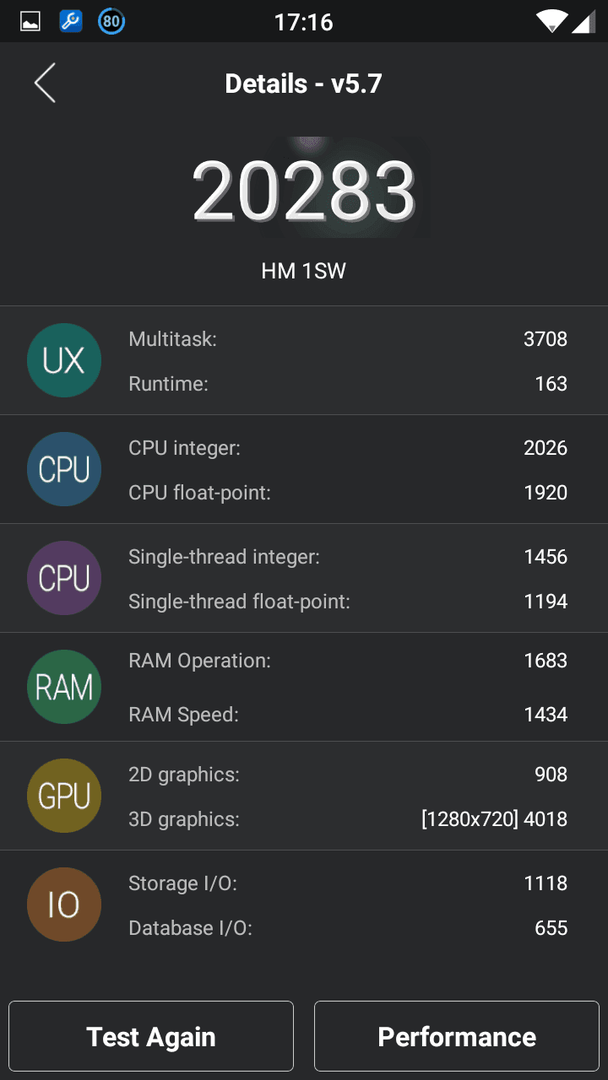Screen dimensions: 608x1080
Task: Tap the total score 20283
Action: (x=304, y=190)
